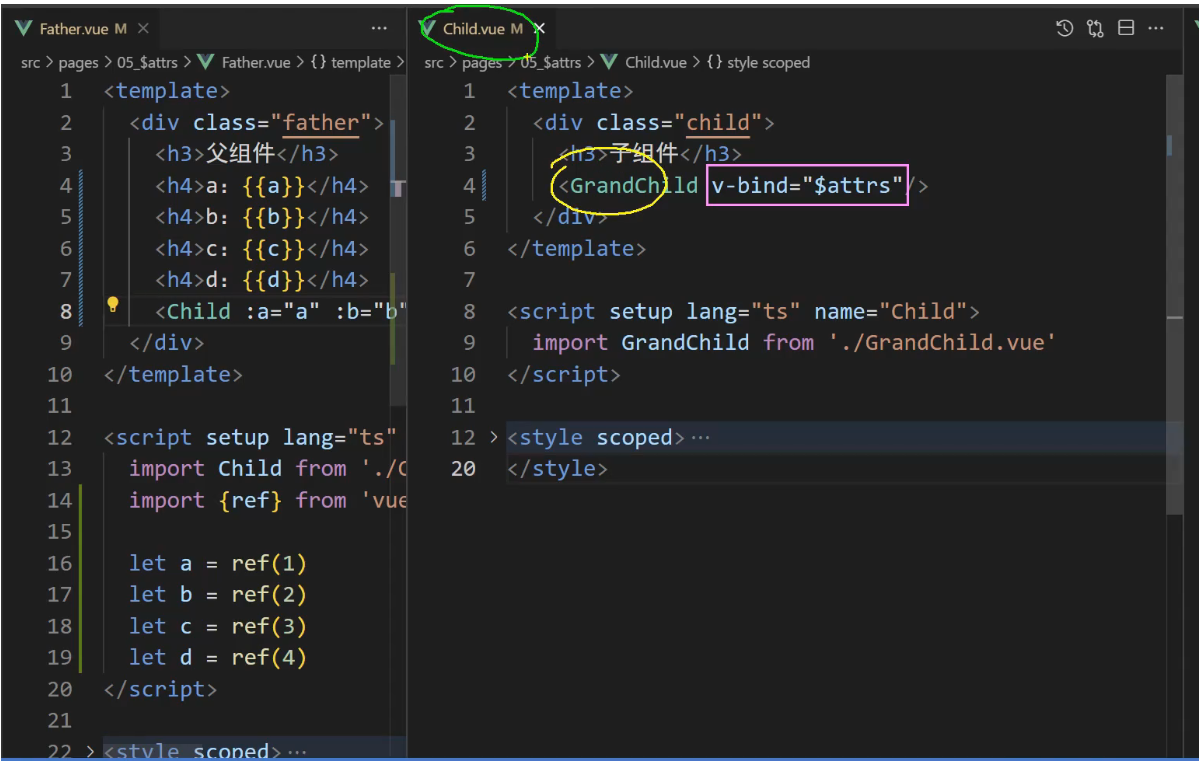Click line number 4 in Child.vue
1201x764 pixels.
click(469, 185)
